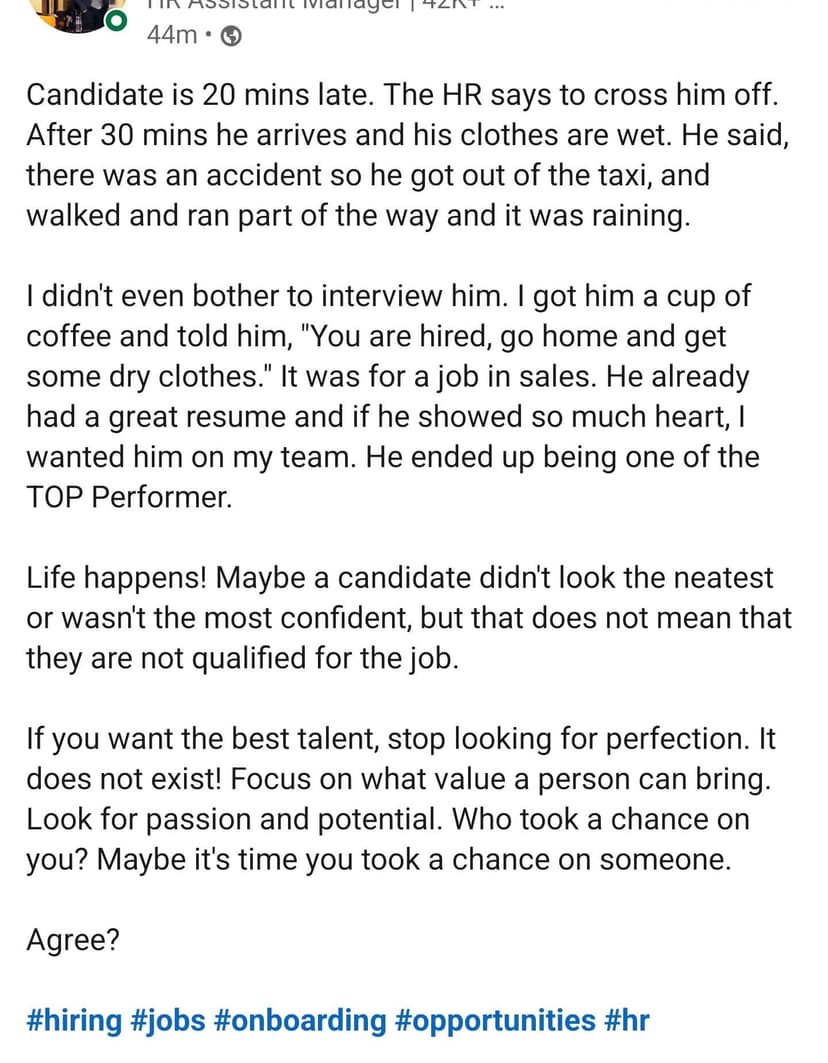Click the globe public visibility icon
The height and width of the screenshot is (1063, 828).
pyautogui.click(x=230, y=36)
